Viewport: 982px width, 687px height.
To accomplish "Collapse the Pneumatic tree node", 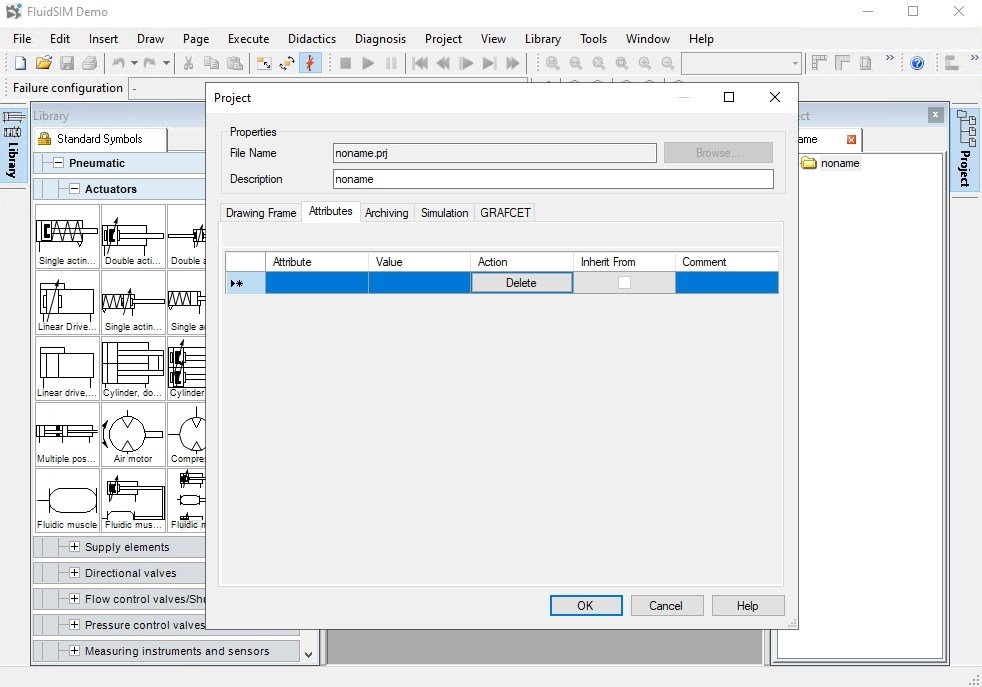I will (58, 163).
